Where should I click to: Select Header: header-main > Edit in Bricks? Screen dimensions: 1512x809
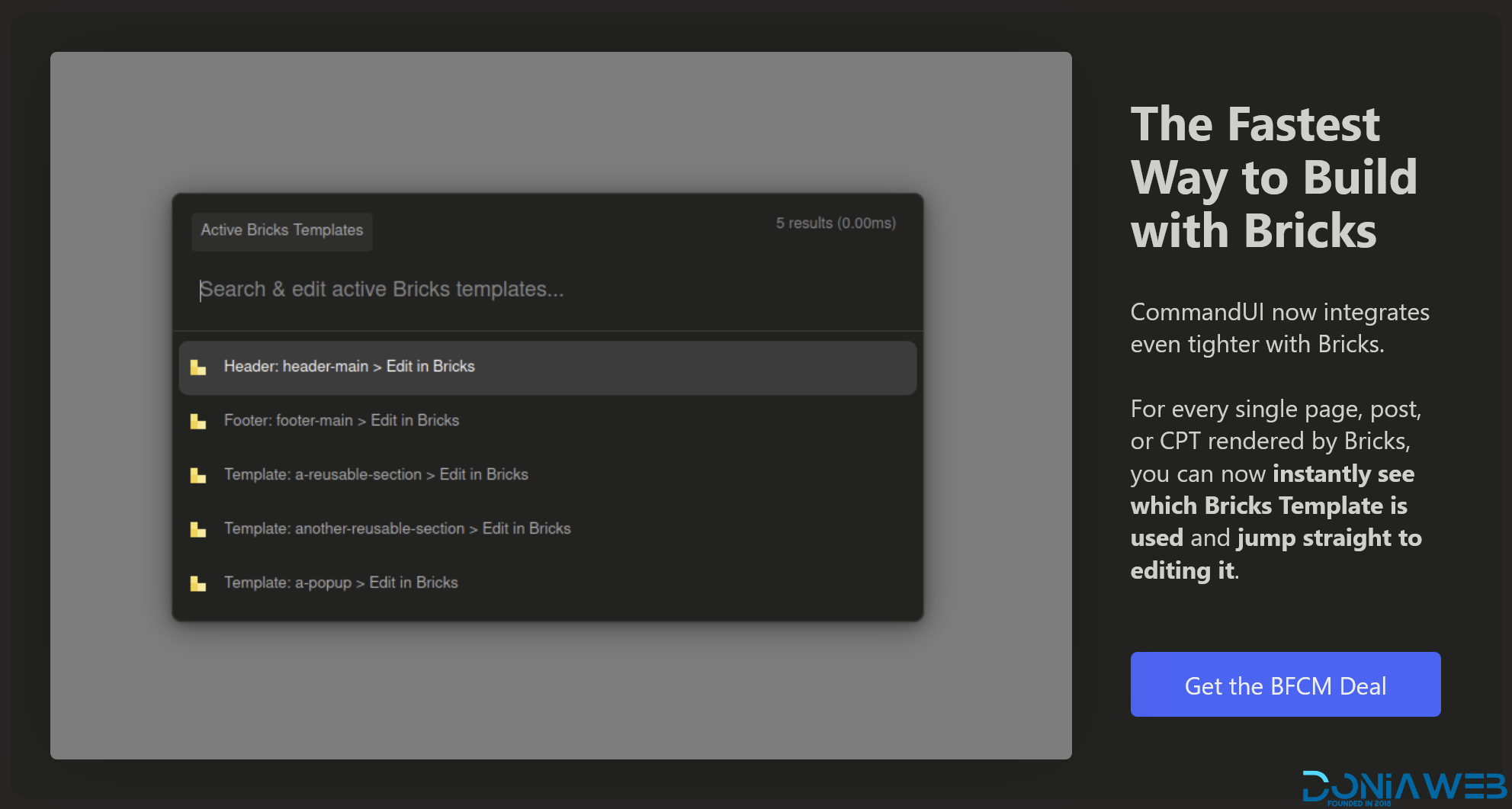(547, 368)
